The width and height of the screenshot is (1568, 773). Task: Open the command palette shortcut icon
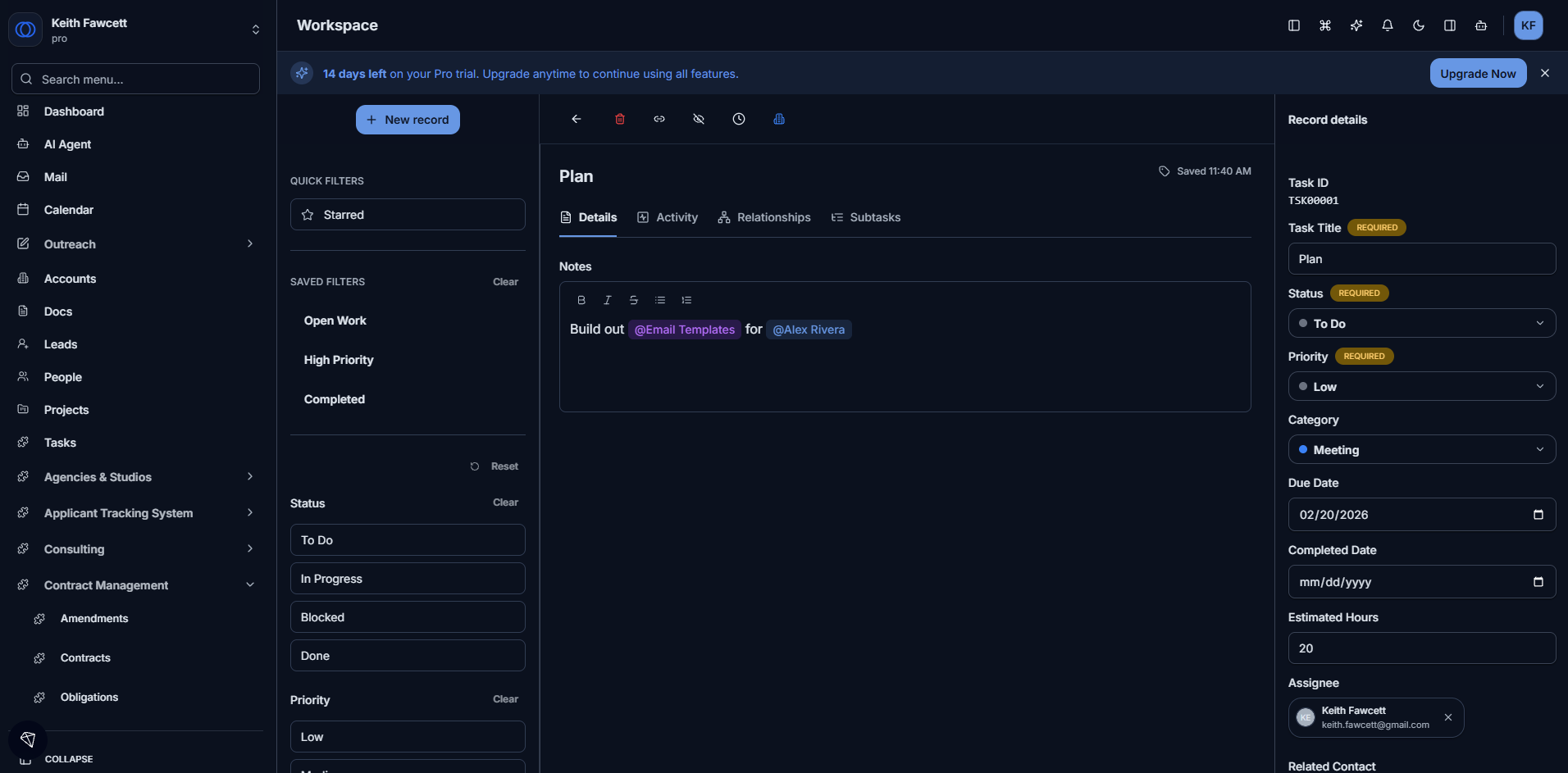click(x=1325, y=25)
